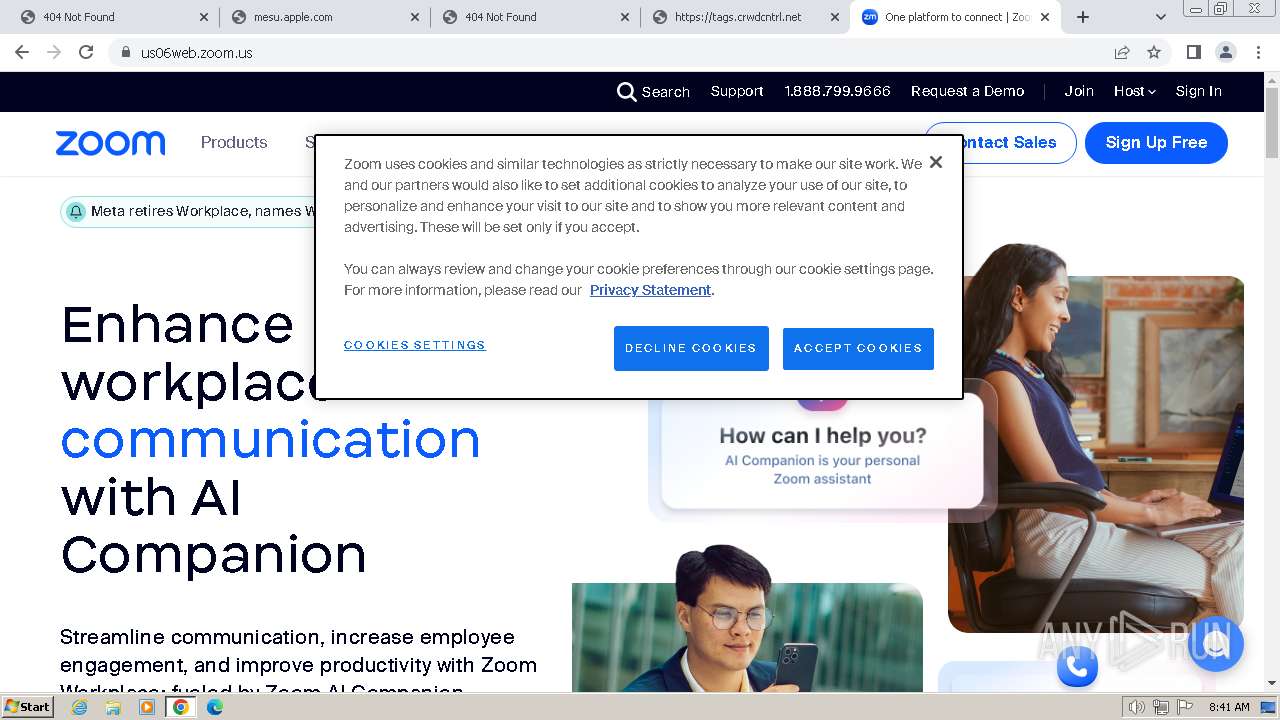Open the tab search chevron
The height and width of the screenshot is (720, 1280).
point(1160,17)
